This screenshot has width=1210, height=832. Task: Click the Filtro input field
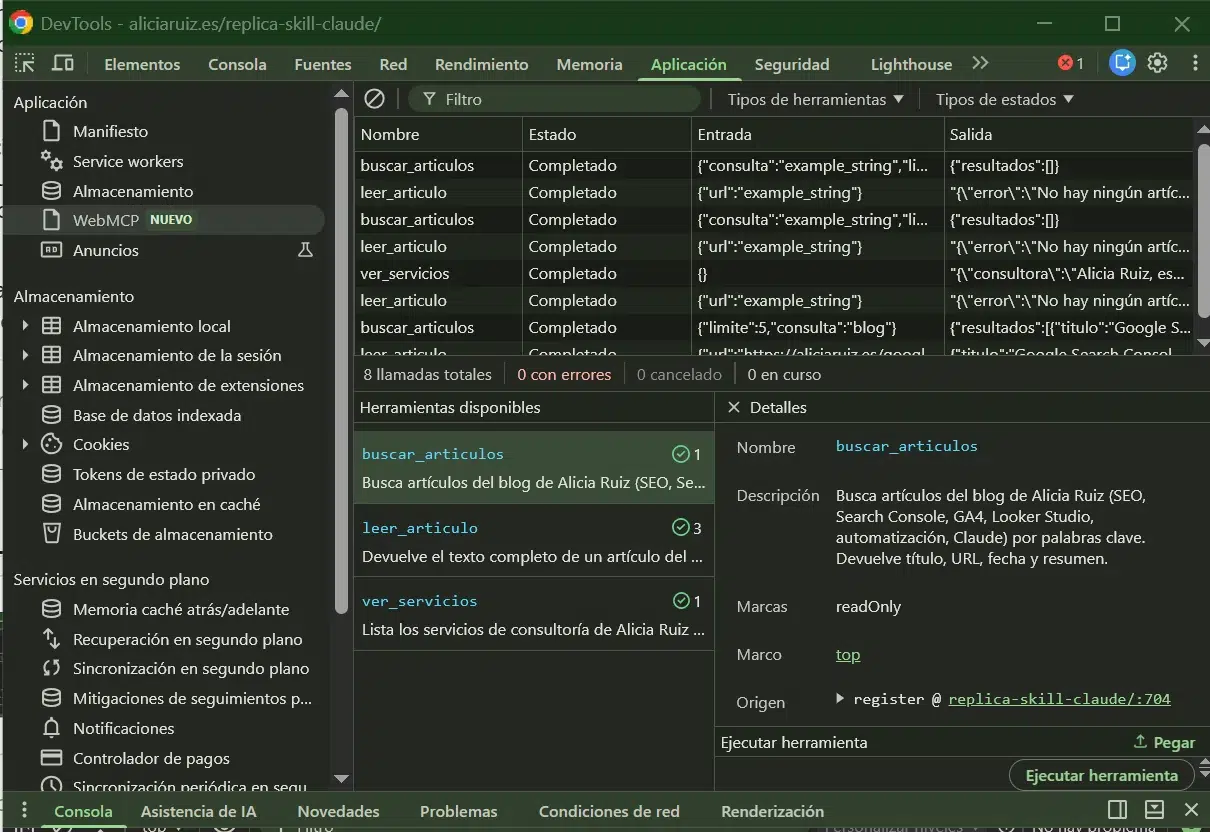point(555,99)
